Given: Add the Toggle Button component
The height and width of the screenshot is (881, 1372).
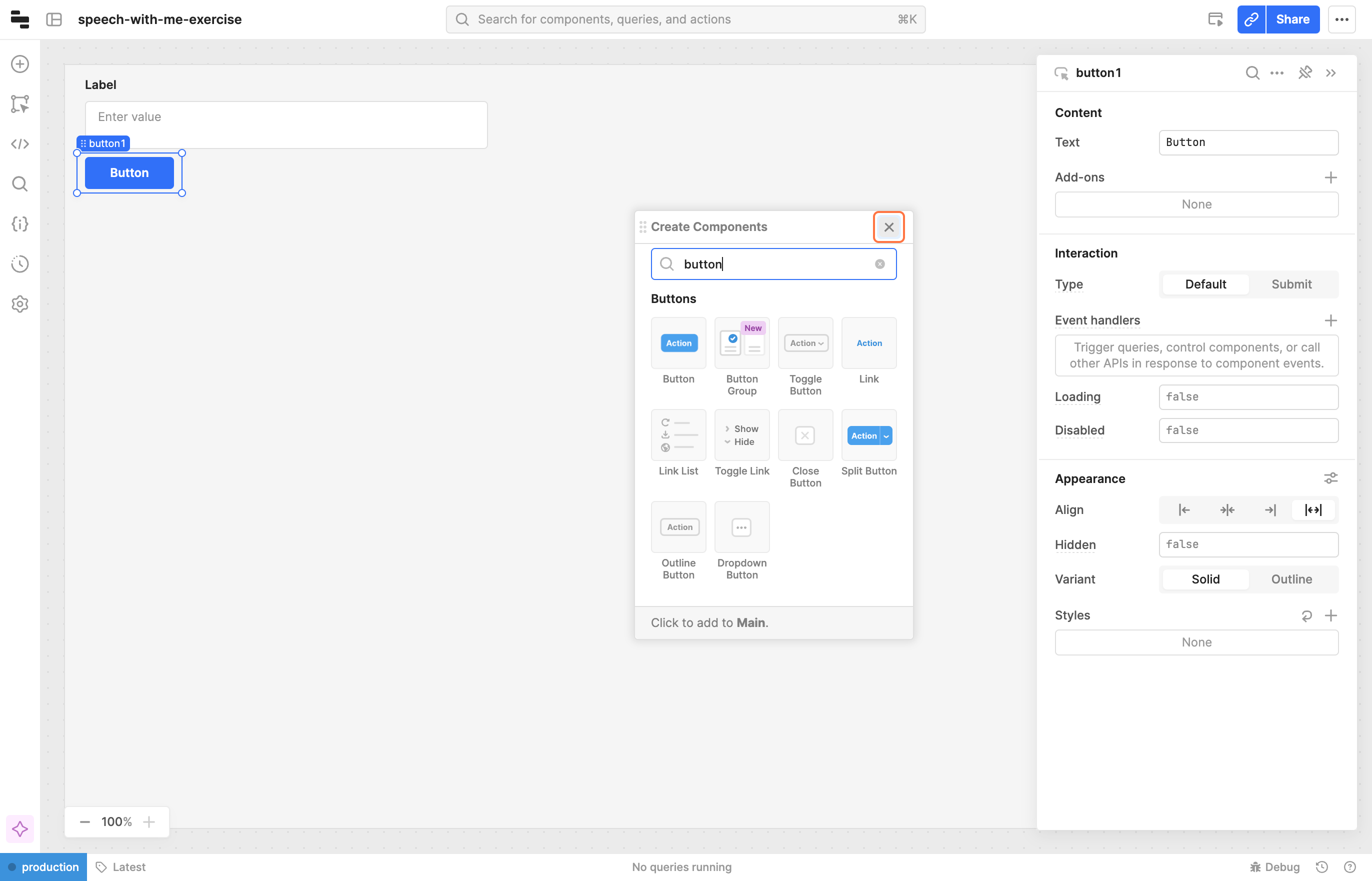Looking at the screenshot, I should point(805,343).
